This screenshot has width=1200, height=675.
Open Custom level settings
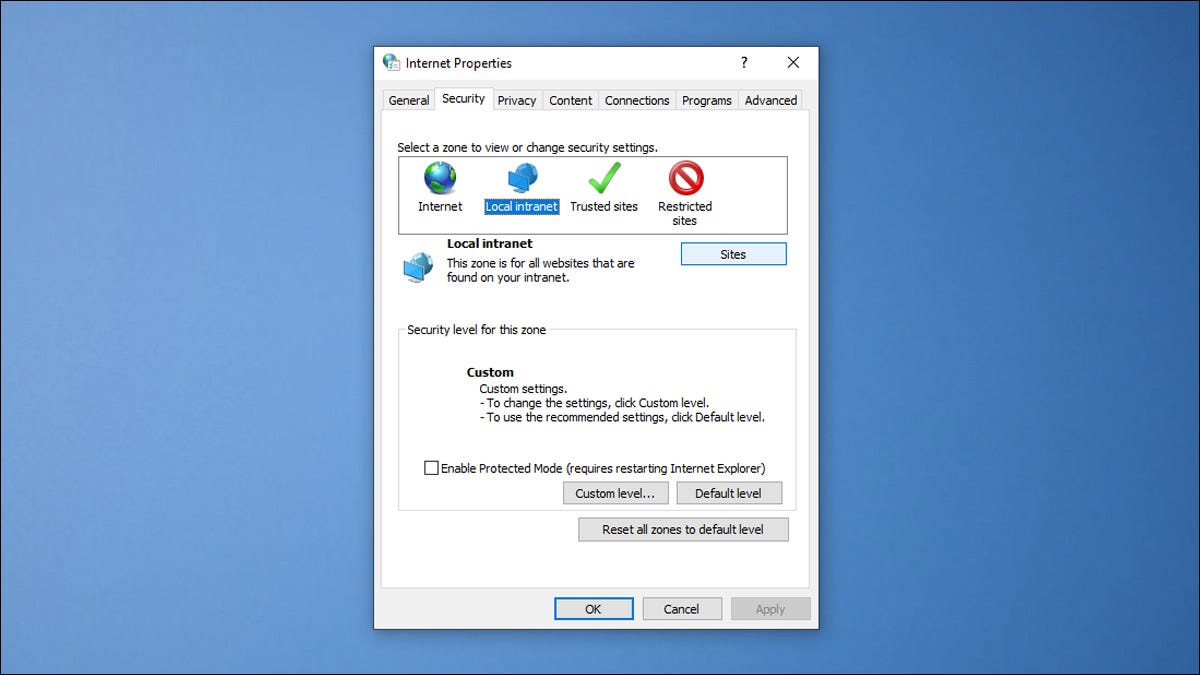pyautogui.click(x=615, y=493)
